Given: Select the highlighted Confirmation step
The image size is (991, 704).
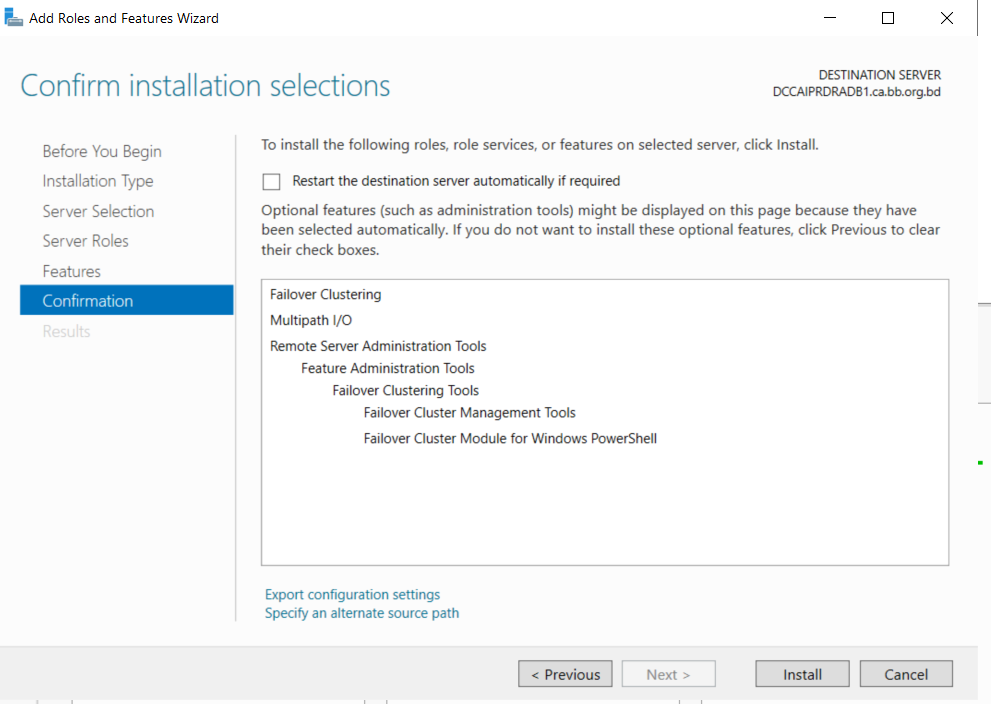Looking at the screenshot, I should click(126, 300).
